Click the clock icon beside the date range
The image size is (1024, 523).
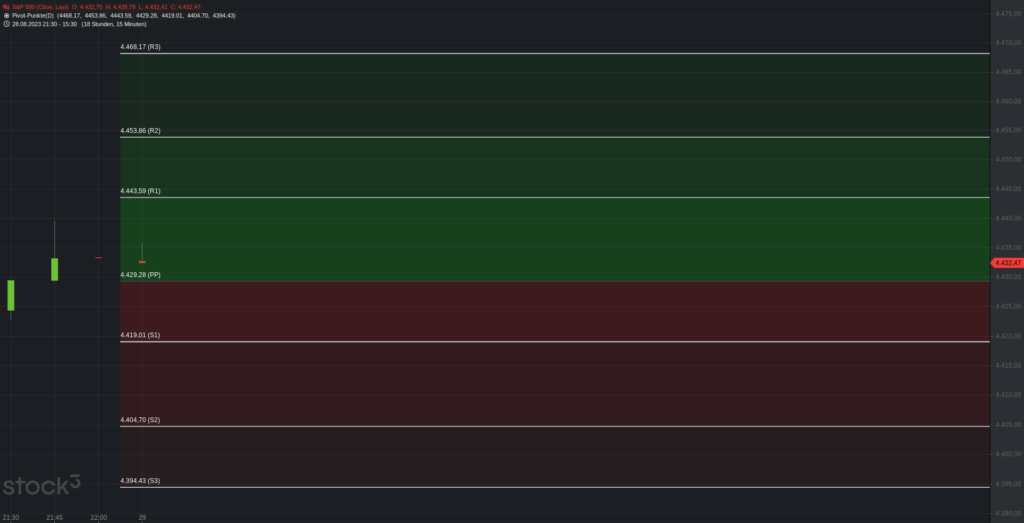click(6, 24)
